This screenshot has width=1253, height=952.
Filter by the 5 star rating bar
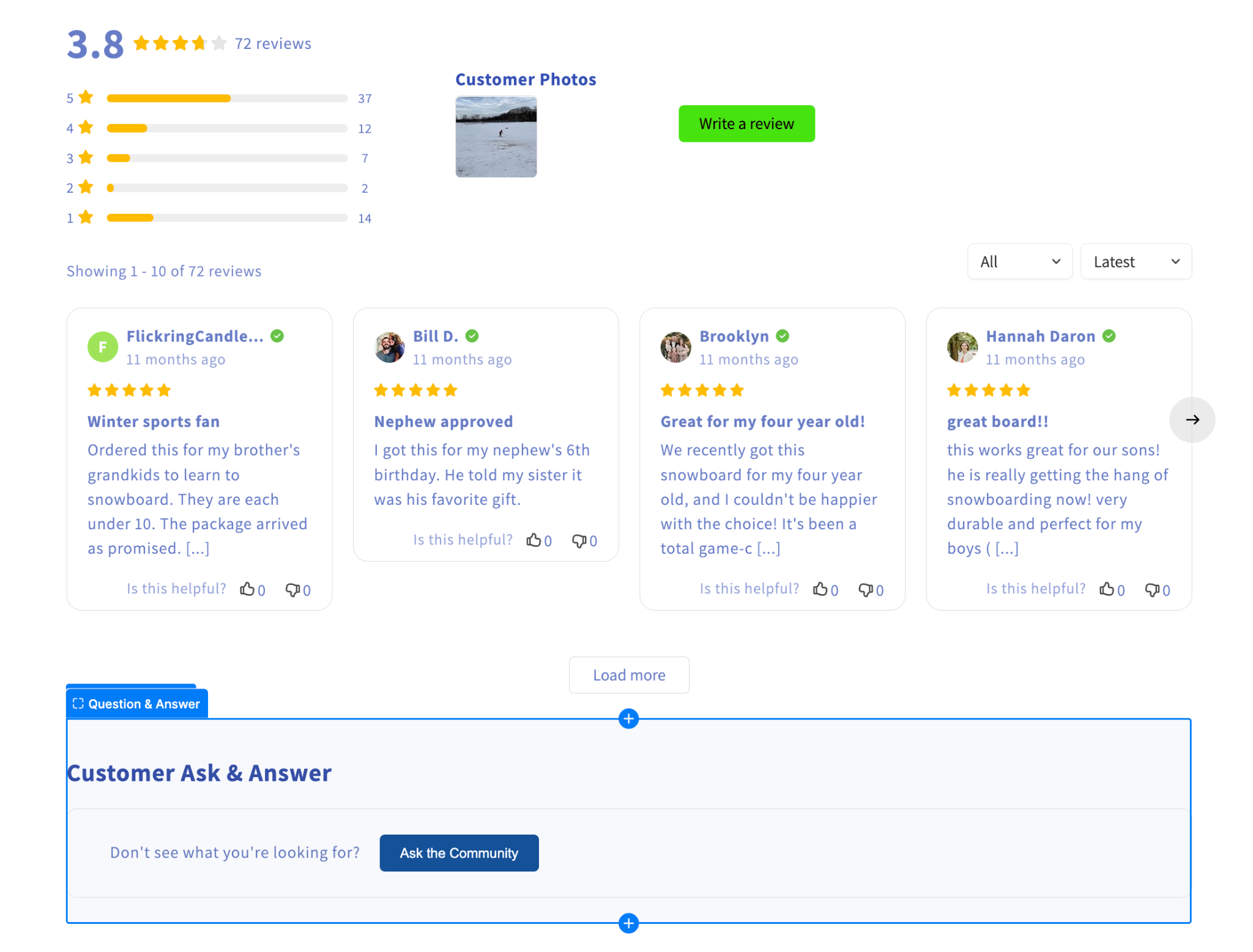pos(227,99)
